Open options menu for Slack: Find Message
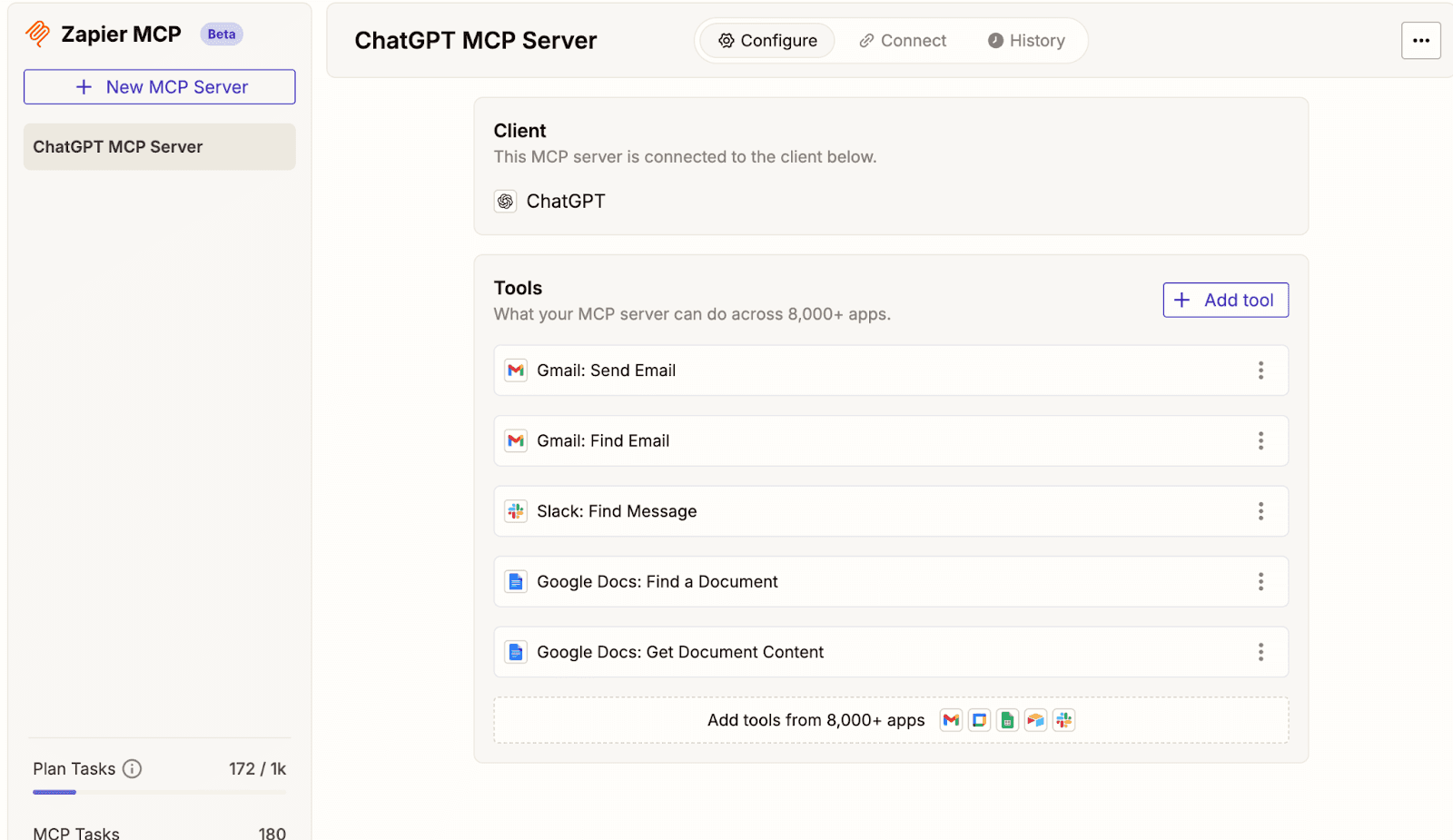Viewport: 1453px width, 840px height. pyautogui.click(x=1260, y=511)
